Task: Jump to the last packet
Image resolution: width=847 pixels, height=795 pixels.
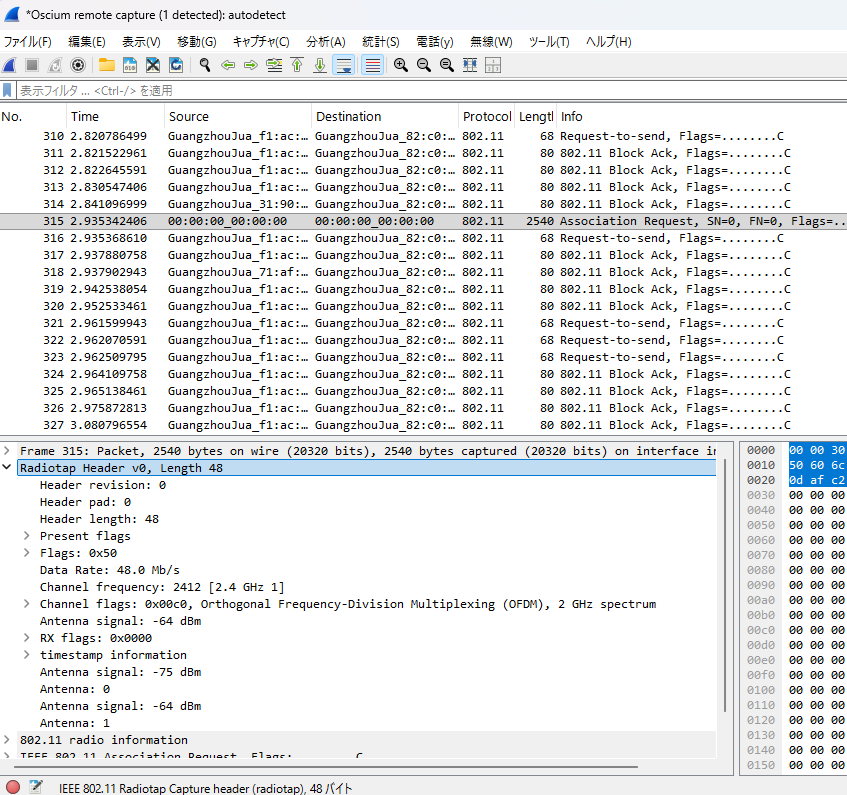Action: point(320,65)
